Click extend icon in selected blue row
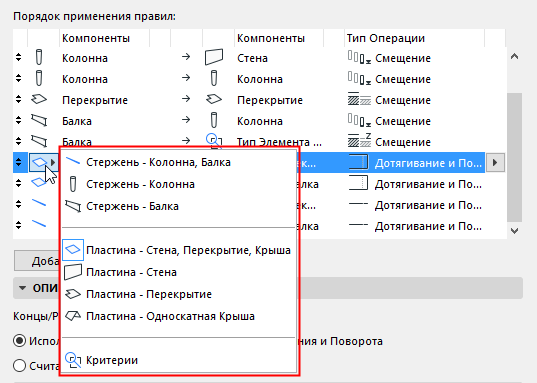 click(x=358, y=162)
